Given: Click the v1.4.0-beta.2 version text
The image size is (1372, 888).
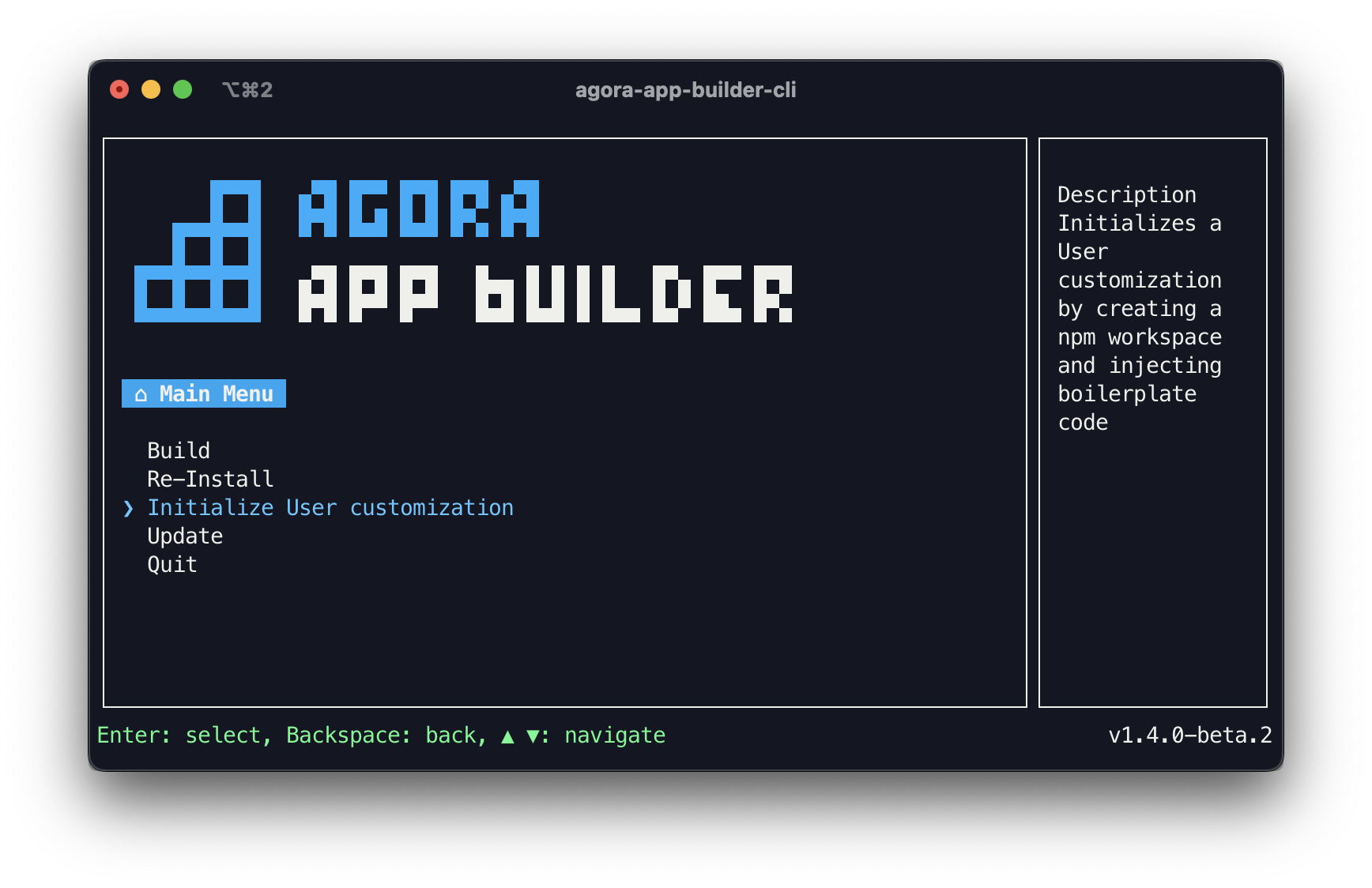Looking at the screenshot, I should 1190,735.
